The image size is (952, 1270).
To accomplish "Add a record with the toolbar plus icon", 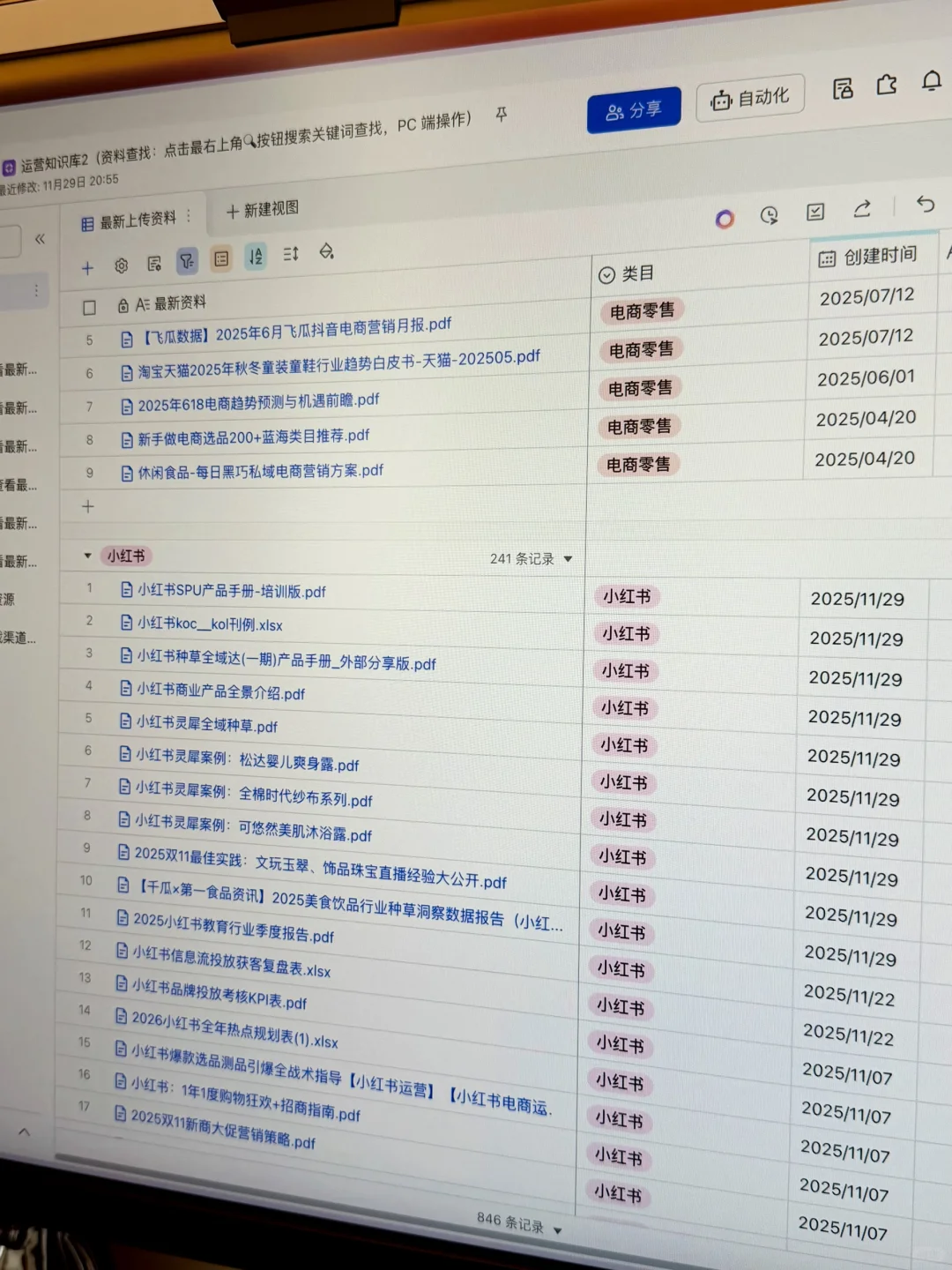I will pyautogui.click(x=87, y=268).
